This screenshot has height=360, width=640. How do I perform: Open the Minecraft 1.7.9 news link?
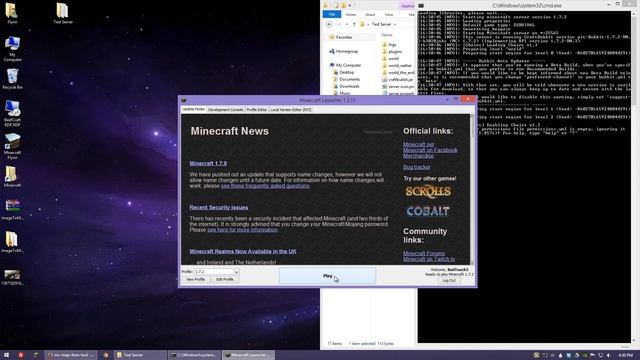208,163
